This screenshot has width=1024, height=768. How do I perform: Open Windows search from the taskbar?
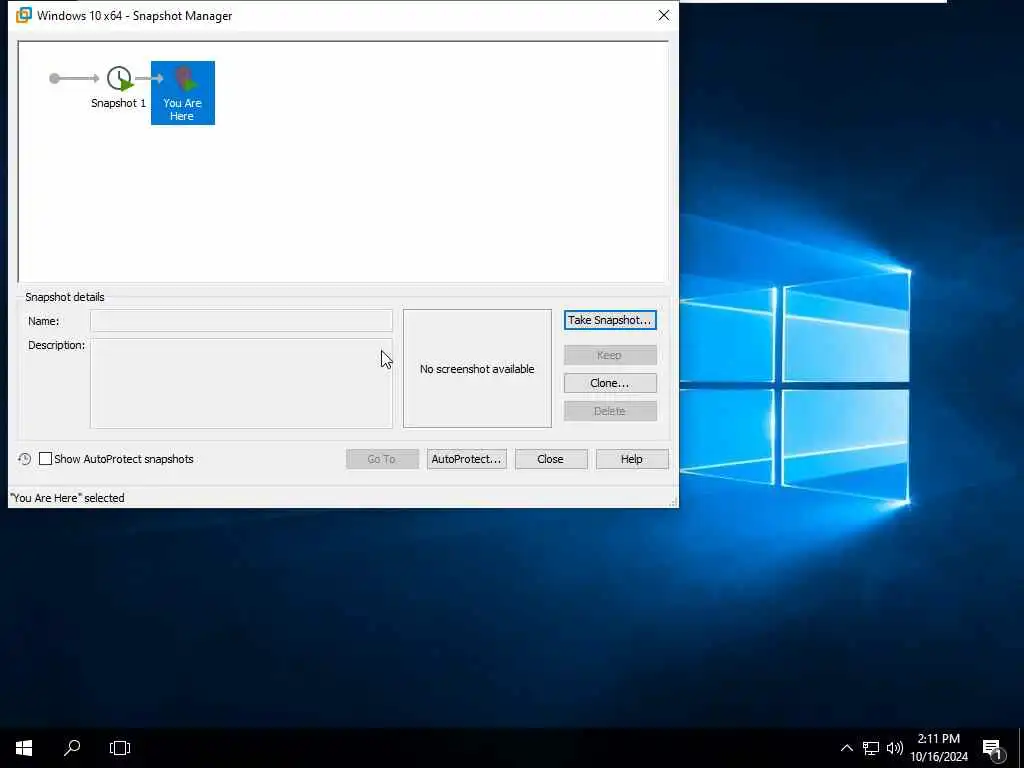tap(72, 748)
